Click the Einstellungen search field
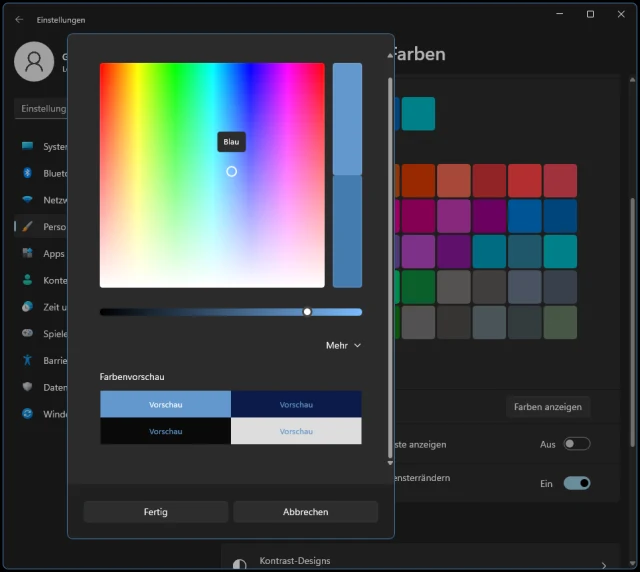 pyautogui.click(x=42, y=109)
